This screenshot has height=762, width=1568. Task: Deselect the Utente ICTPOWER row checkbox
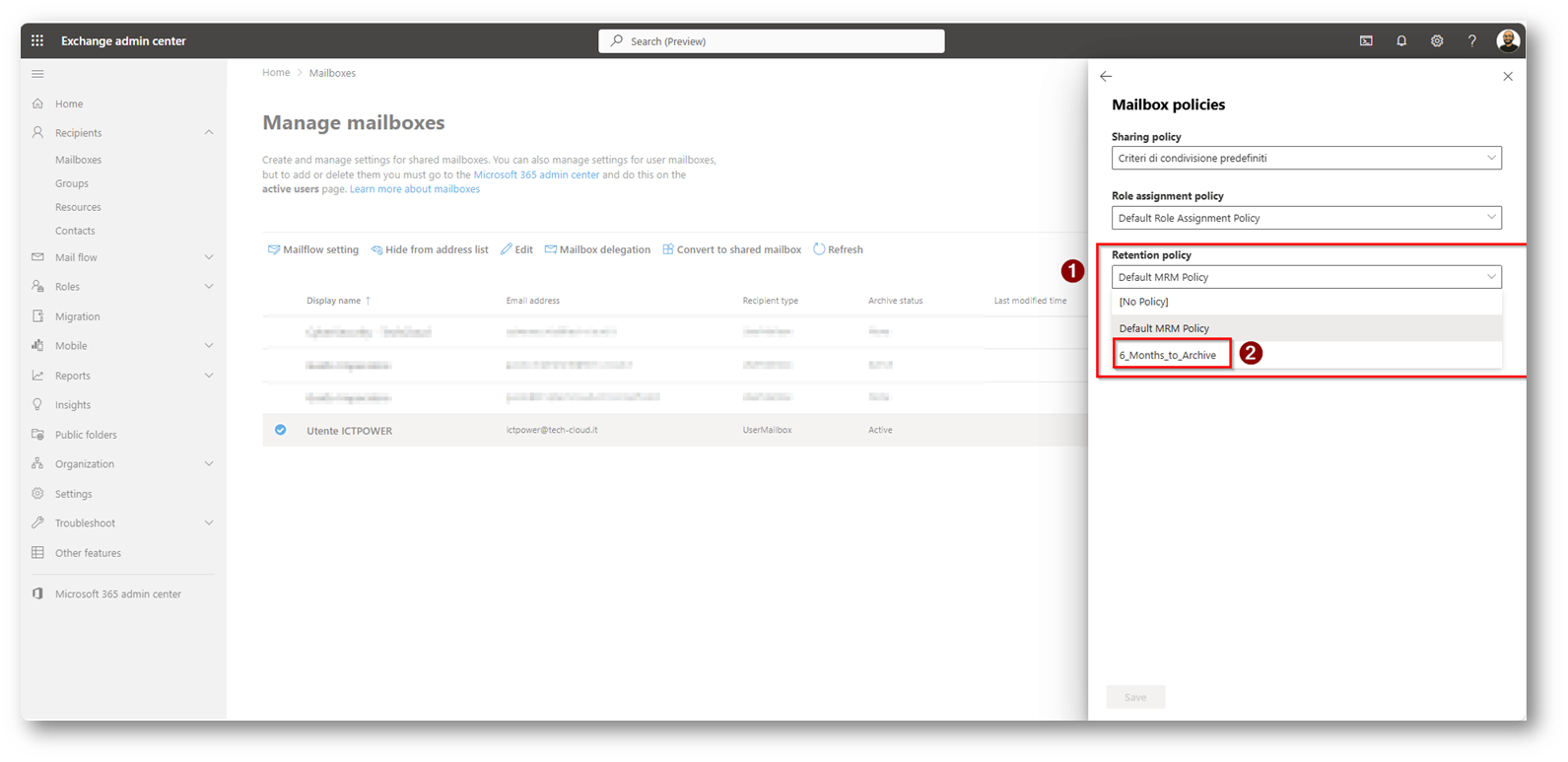[x=281, y=430]
